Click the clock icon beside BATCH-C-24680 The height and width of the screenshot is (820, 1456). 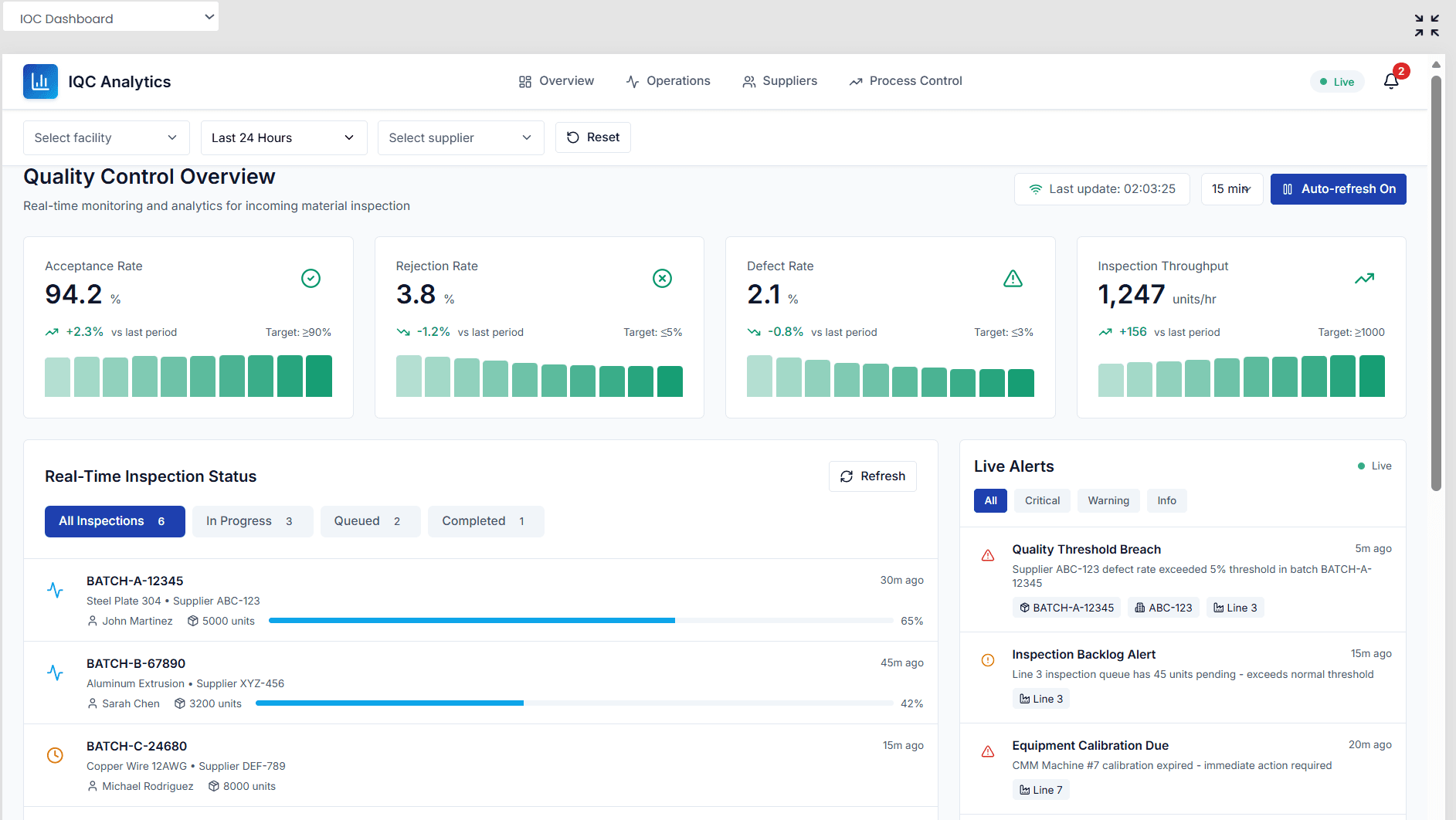click(55, 755)
